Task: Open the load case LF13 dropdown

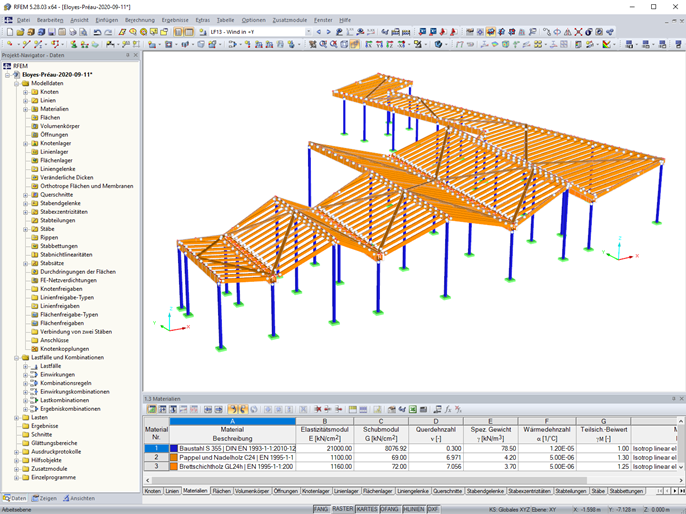Action: [x=308, y=32]
